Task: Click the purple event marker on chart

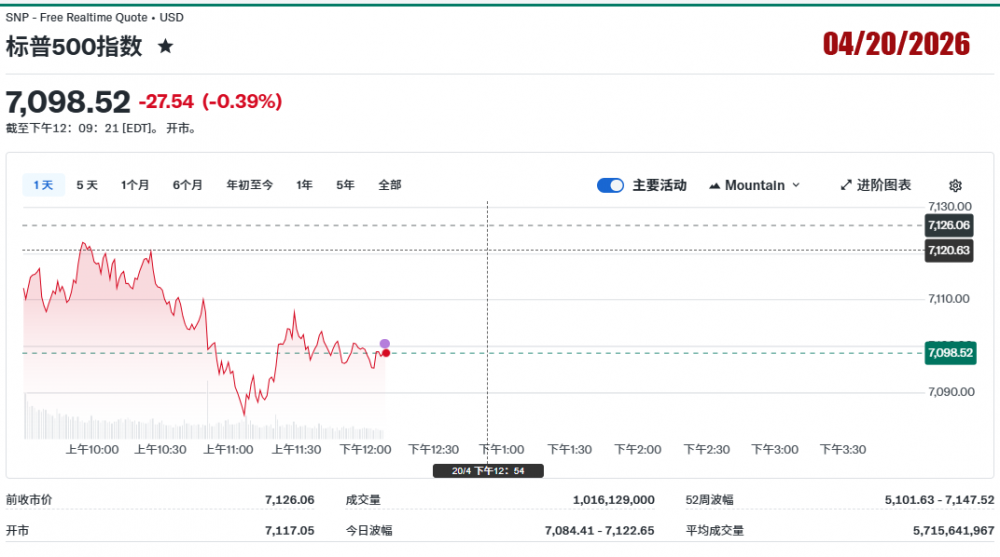Action: point(385,344)
